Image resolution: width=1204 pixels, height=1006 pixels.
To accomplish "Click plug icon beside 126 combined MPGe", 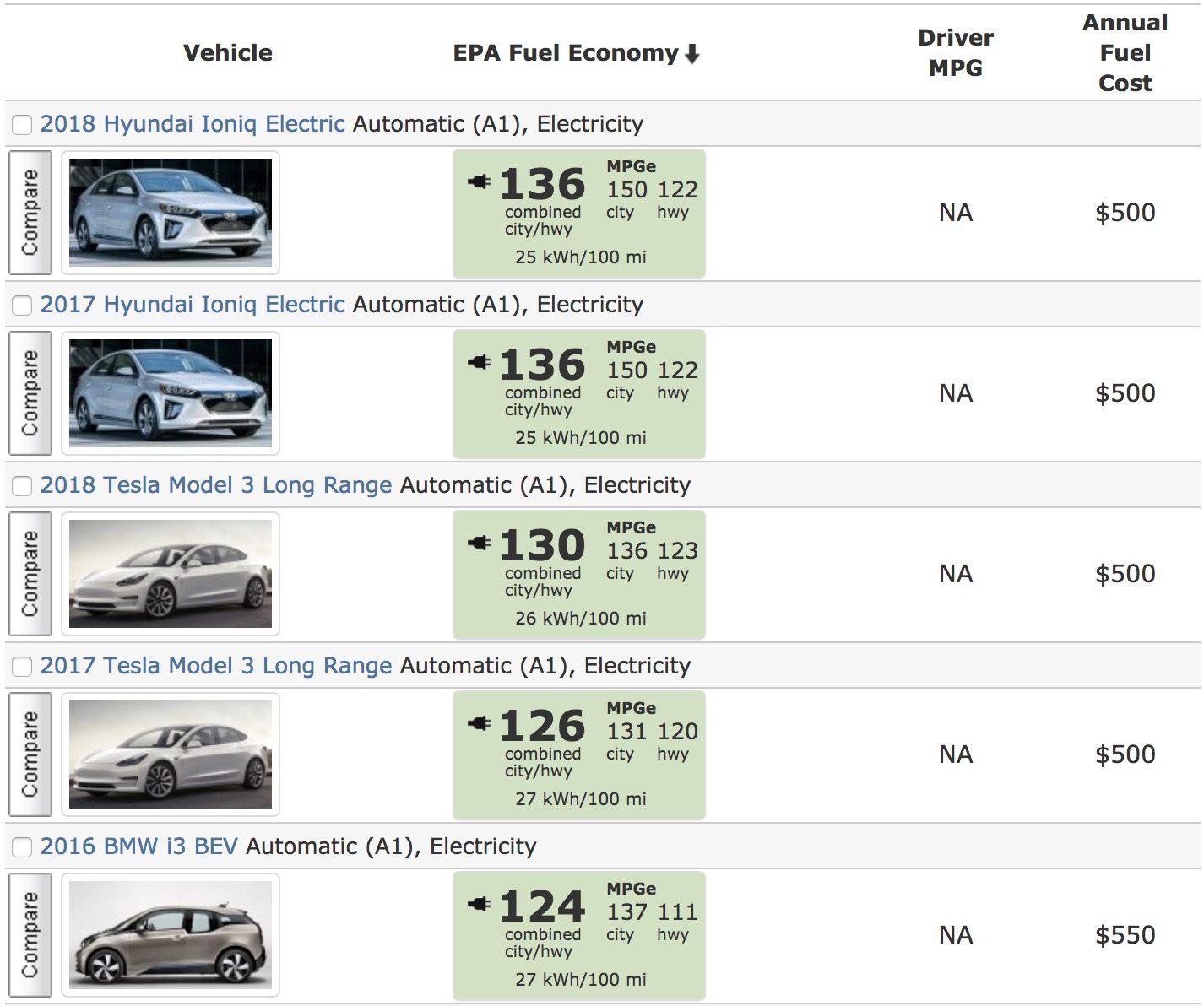I will (480, 723).
